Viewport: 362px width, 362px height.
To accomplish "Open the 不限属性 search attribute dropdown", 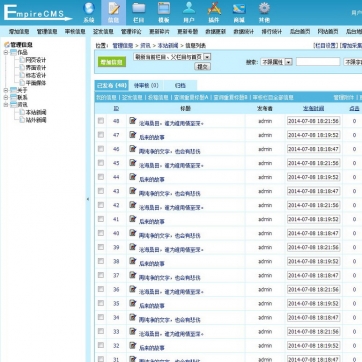I will (x=276, y=62).
